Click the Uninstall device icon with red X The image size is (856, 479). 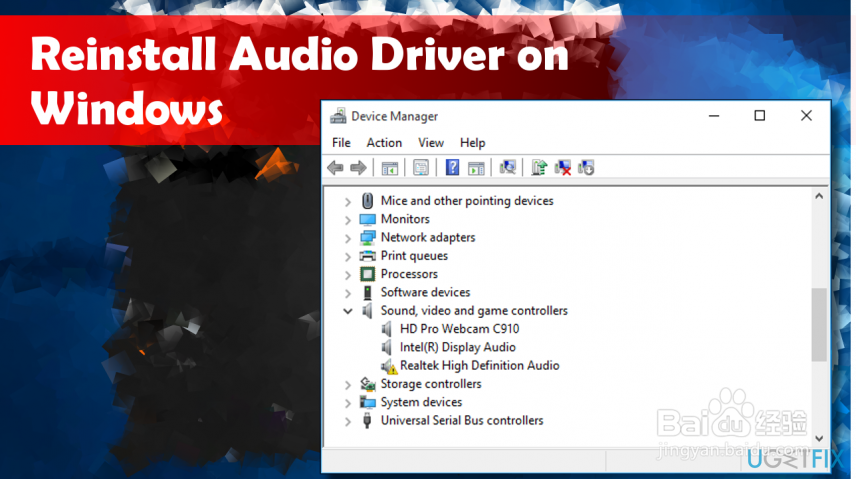pos(562,168)
